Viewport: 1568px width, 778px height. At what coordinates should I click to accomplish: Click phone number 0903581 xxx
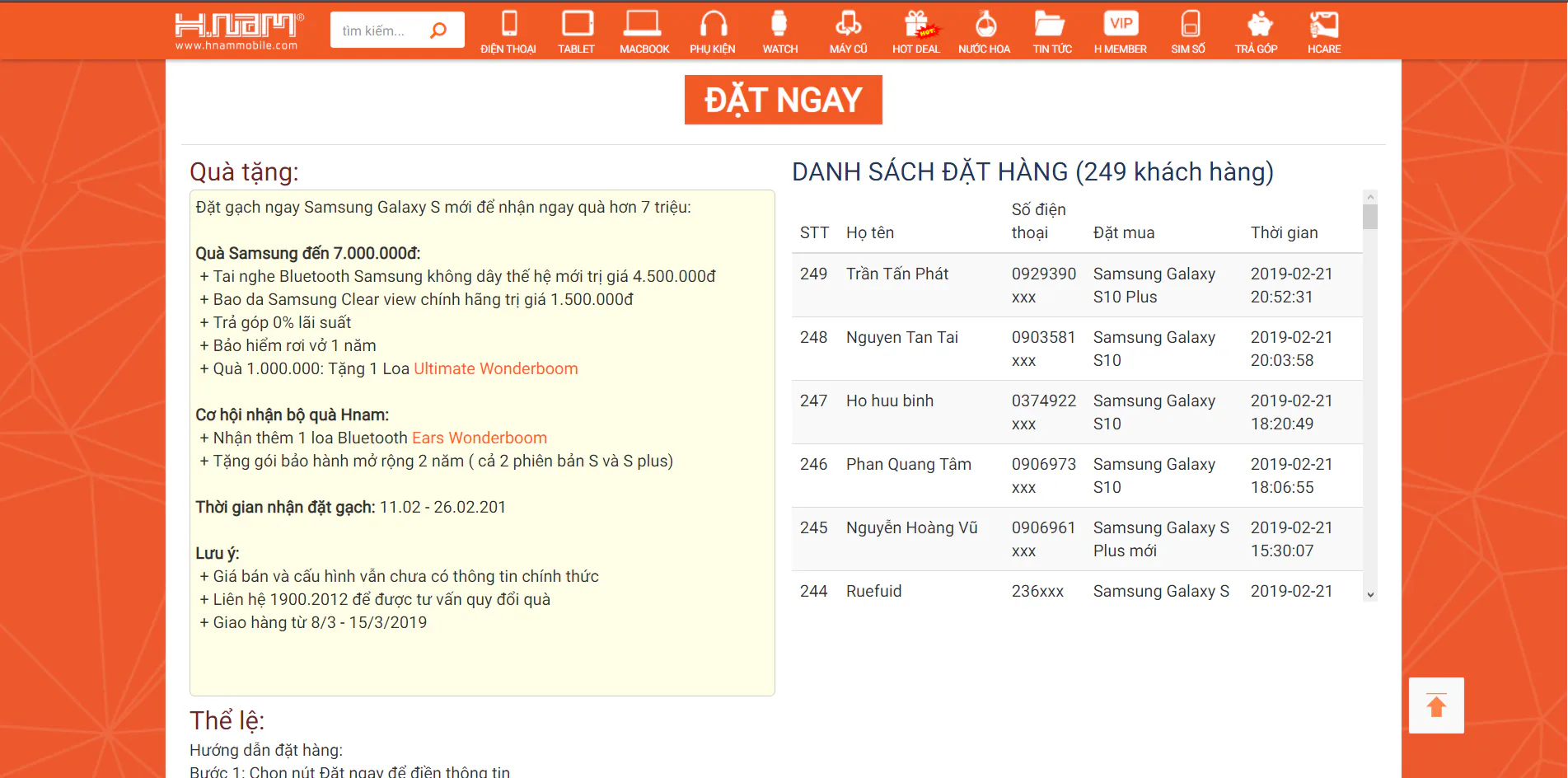pyautogui.click(x=1044, y=349)
